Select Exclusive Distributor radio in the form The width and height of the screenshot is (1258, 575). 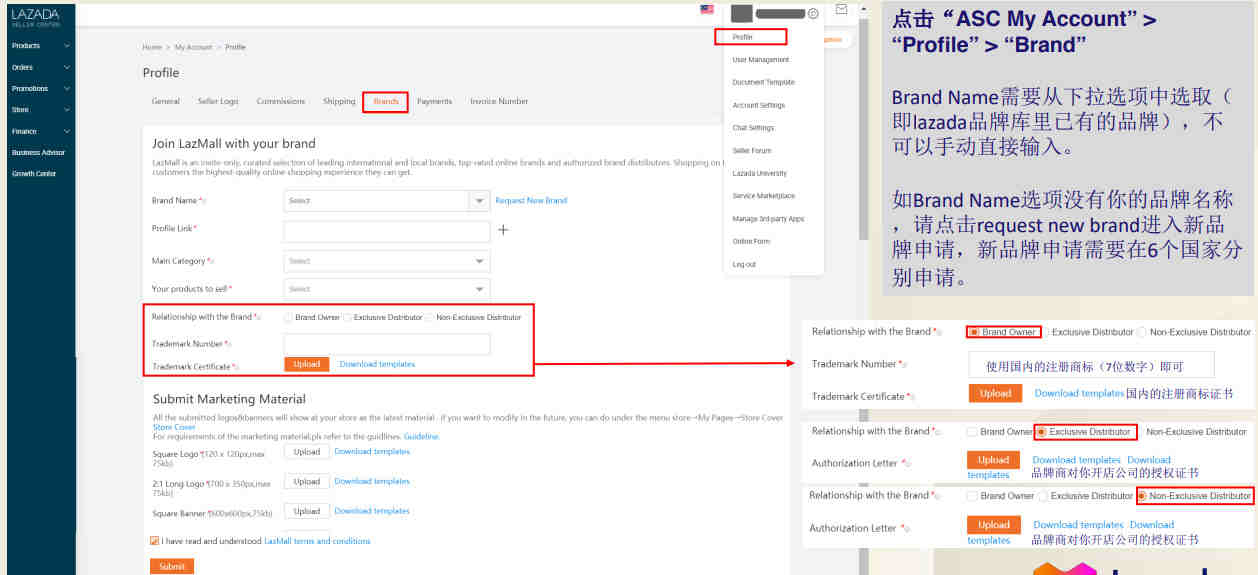tap(347, 317)
